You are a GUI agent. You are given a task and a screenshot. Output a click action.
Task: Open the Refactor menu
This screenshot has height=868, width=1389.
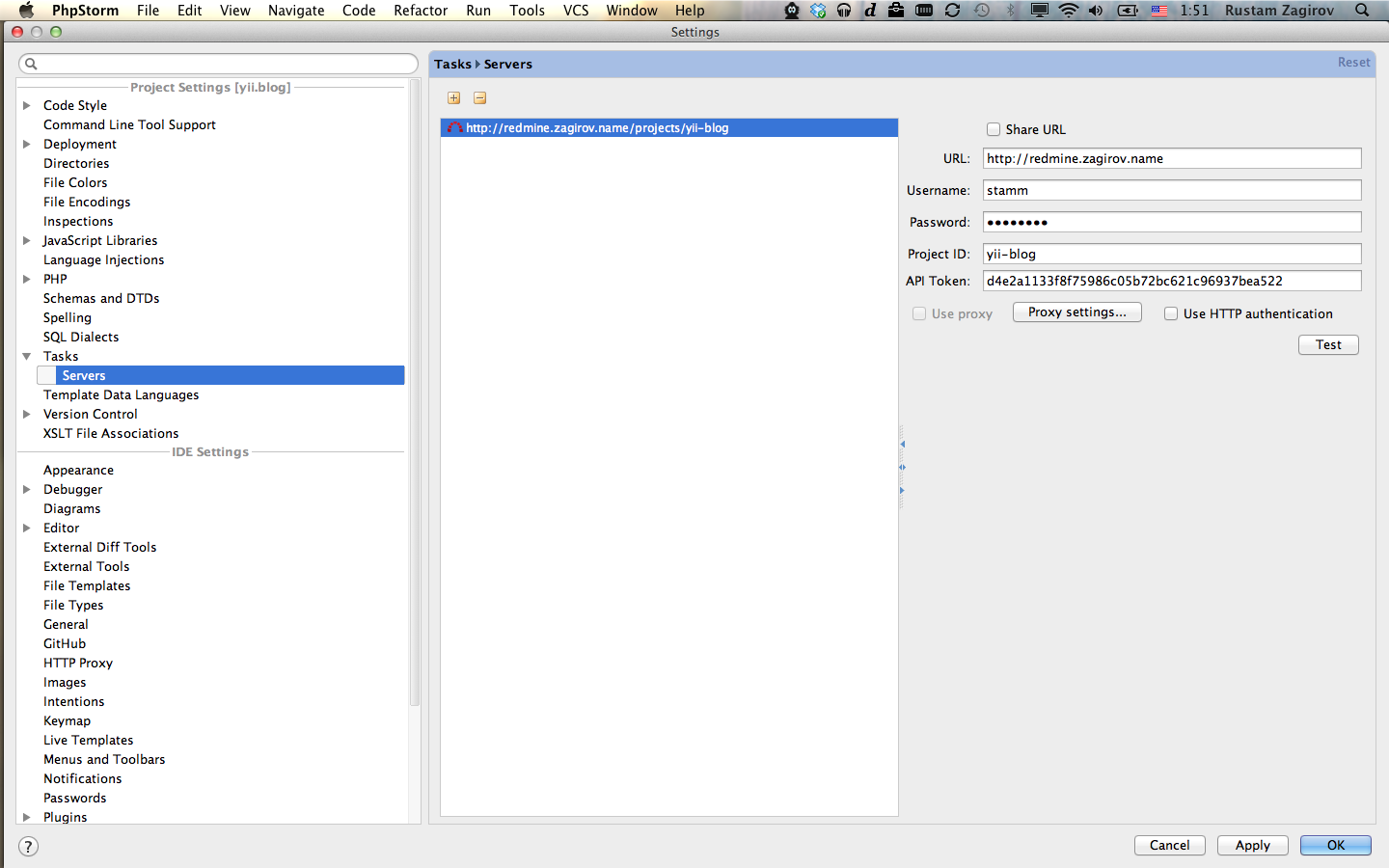[421, 11]
